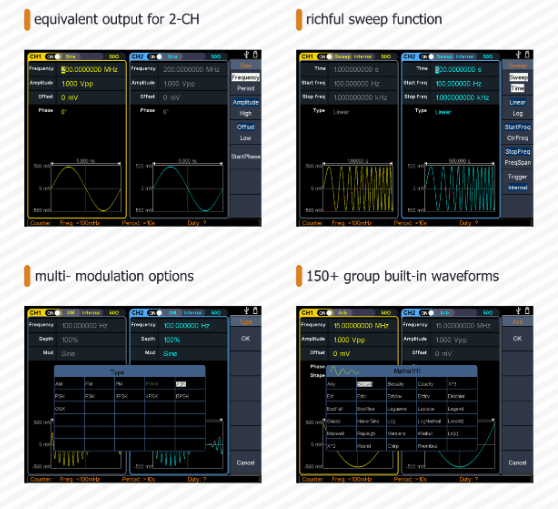
Task: Click cyan sweep waveform preview on CH2
Action: (459, 188)
